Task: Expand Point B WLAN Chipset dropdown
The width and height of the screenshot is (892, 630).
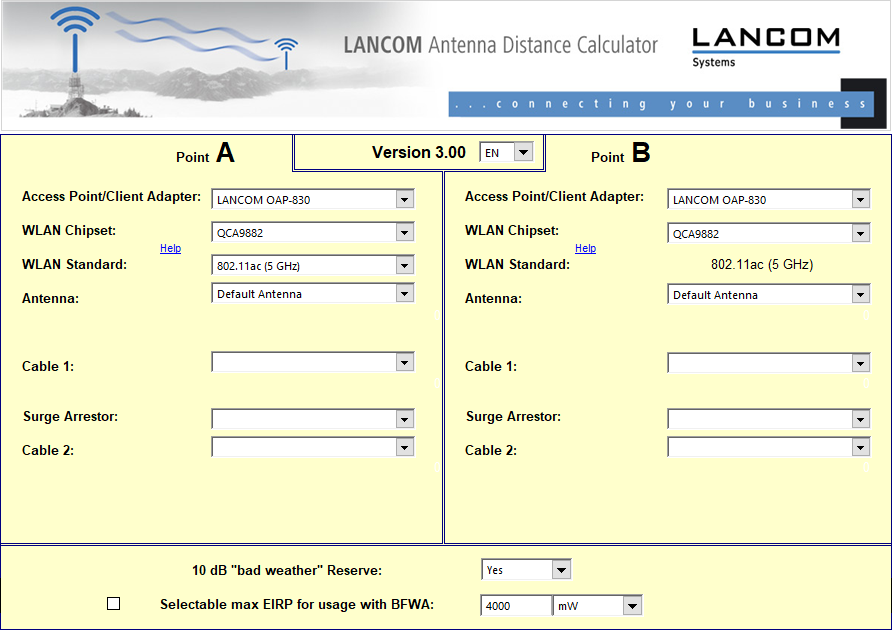Action: click(x=768, y=233)
